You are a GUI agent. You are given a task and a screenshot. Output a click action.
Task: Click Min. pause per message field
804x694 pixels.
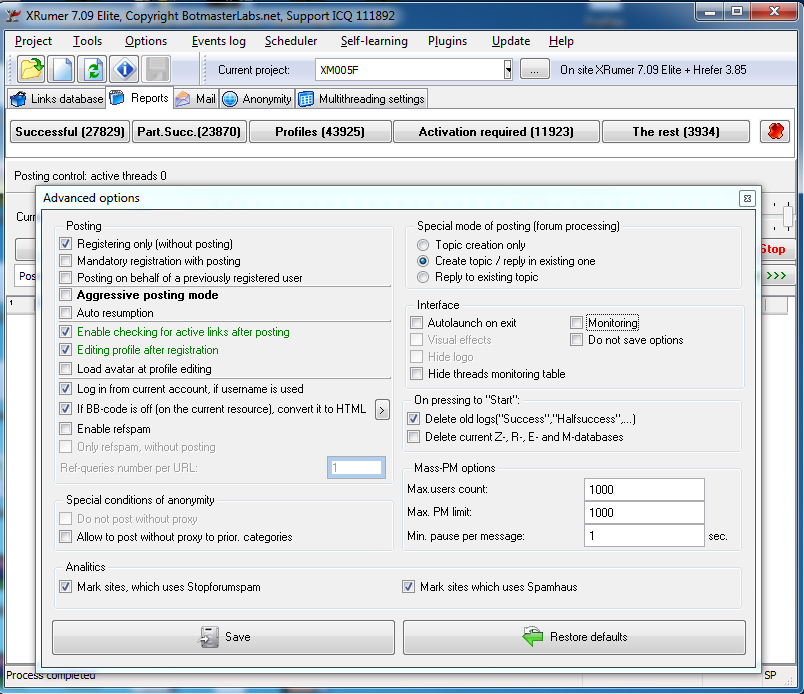click(644, 536)
